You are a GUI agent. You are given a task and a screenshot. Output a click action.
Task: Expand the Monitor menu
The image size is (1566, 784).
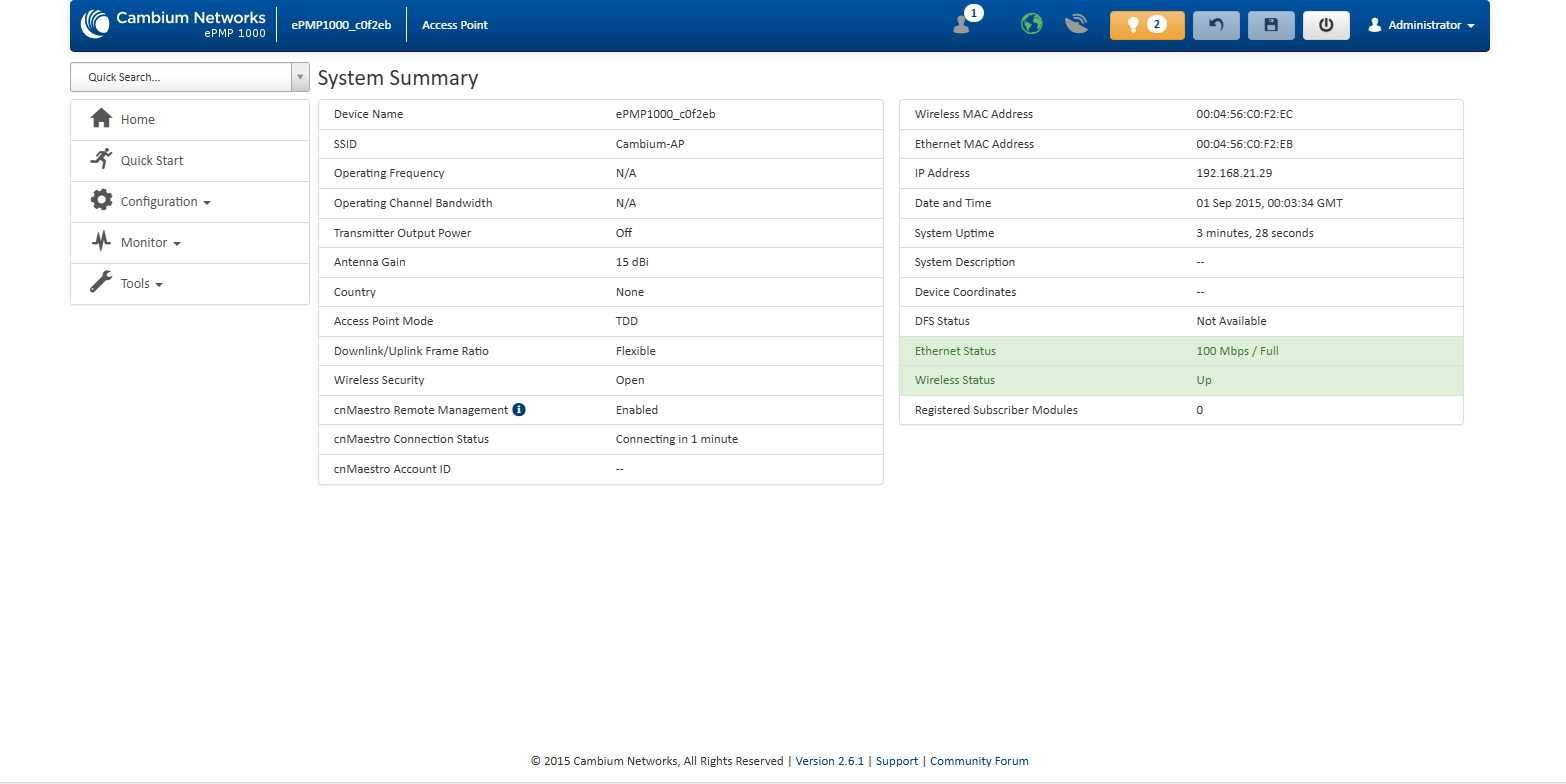pyautogui.click(x=190, y=242)
